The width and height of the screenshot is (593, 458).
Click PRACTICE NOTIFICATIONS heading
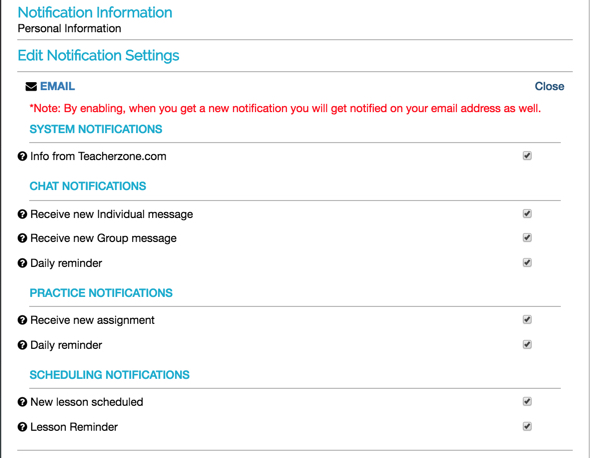[101, 293]
